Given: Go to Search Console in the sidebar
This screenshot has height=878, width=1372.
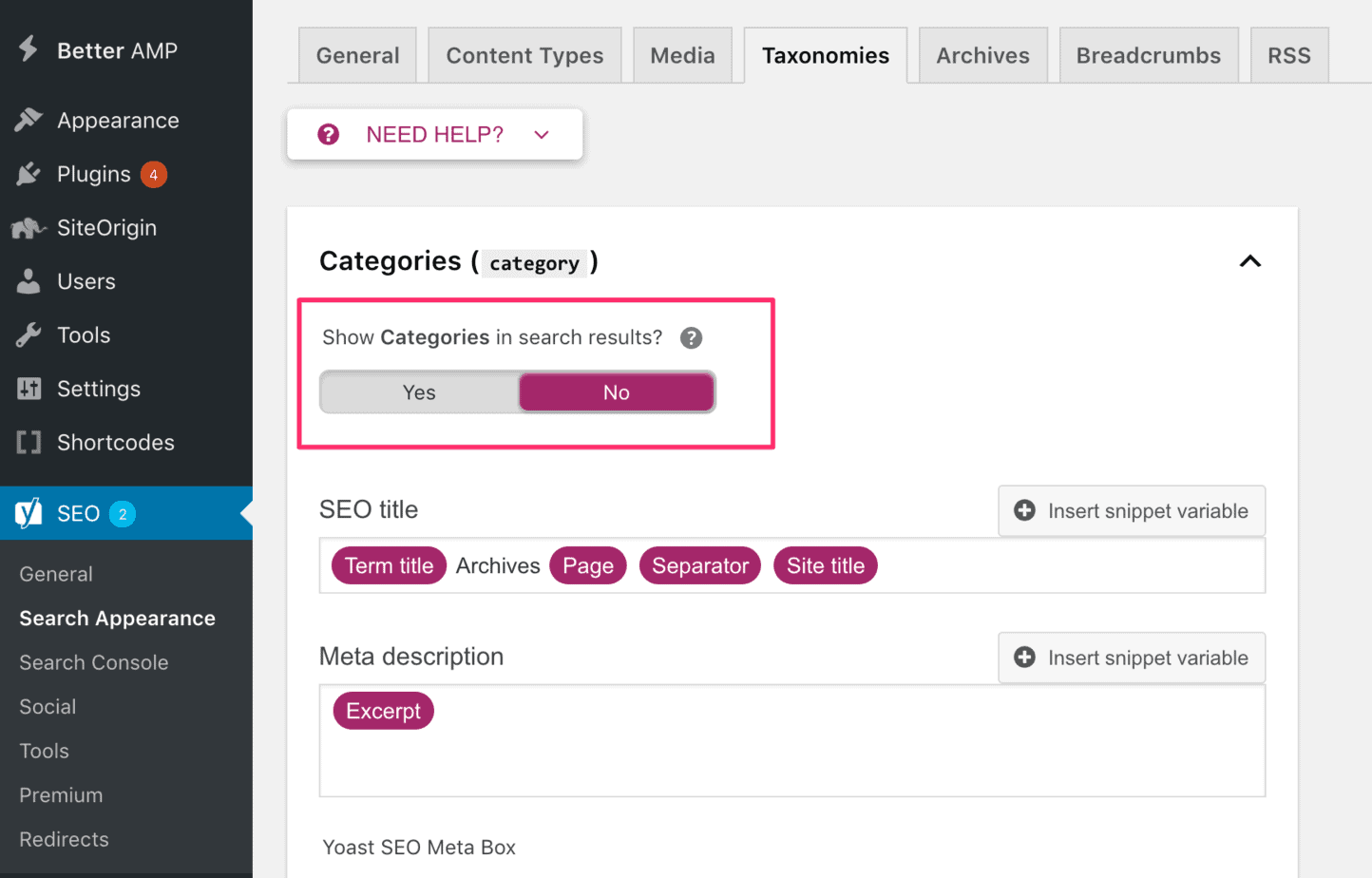Looking at the screenshot, I should click(93, 662).
